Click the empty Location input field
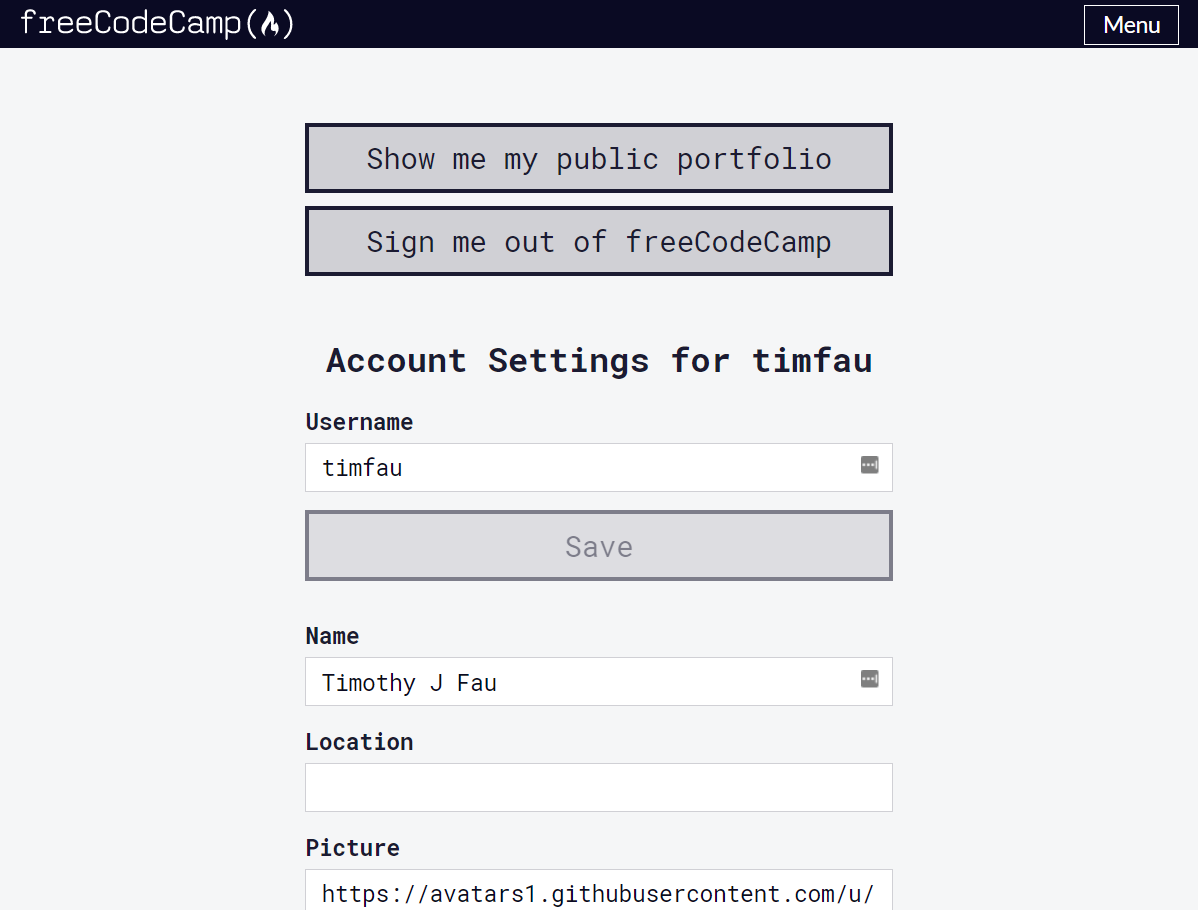Screen dimensions: 1198x910 click(x=598, y=787)
